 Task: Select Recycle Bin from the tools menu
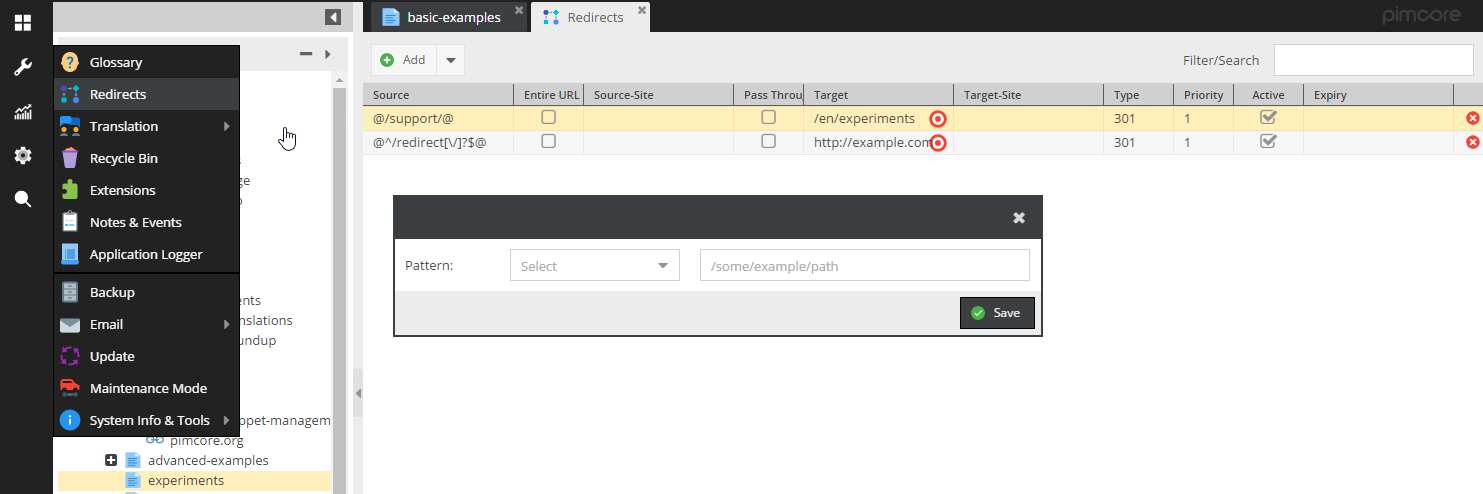tap(123, 158)
